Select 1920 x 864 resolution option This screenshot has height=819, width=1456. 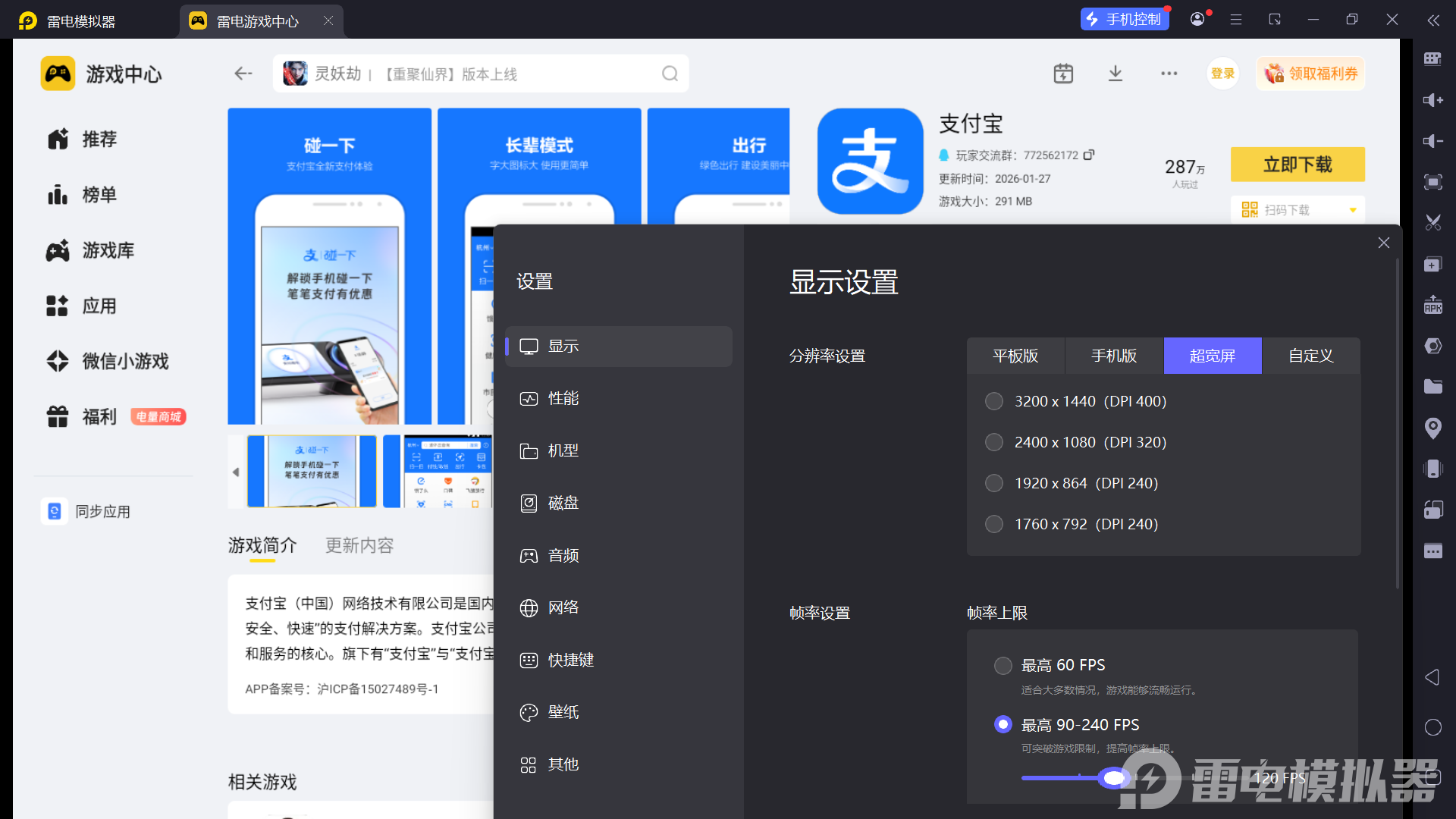click(993, 483)
